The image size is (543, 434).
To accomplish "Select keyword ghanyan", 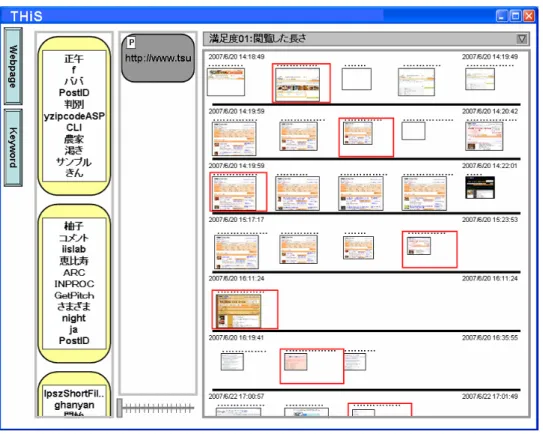I will click(x=74, y=405).
